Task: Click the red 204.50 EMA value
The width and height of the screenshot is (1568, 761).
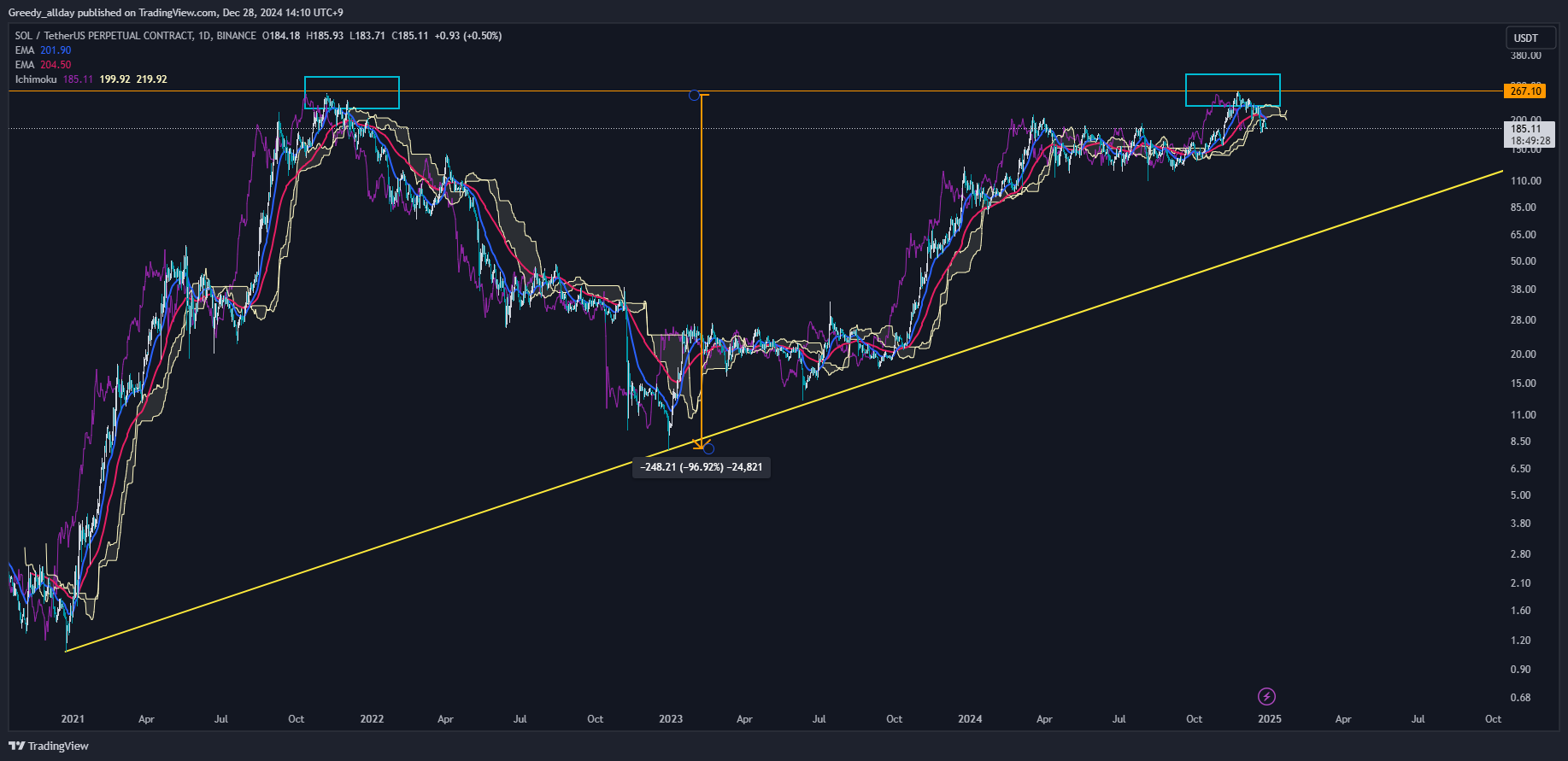Action: click(x=56, y=65)
